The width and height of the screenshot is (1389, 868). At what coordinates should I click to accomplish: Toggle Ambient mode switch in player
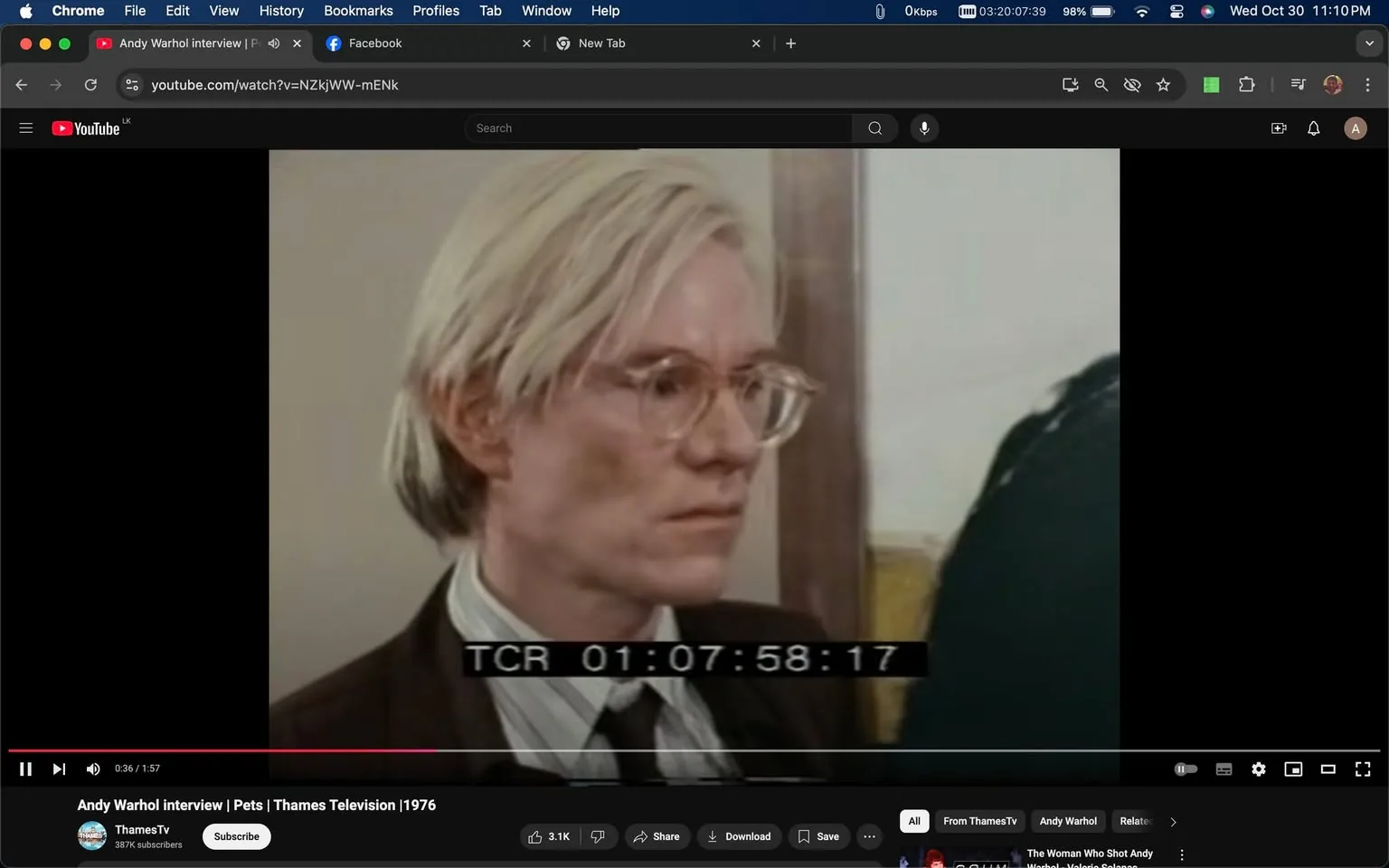pos(1186,769)
